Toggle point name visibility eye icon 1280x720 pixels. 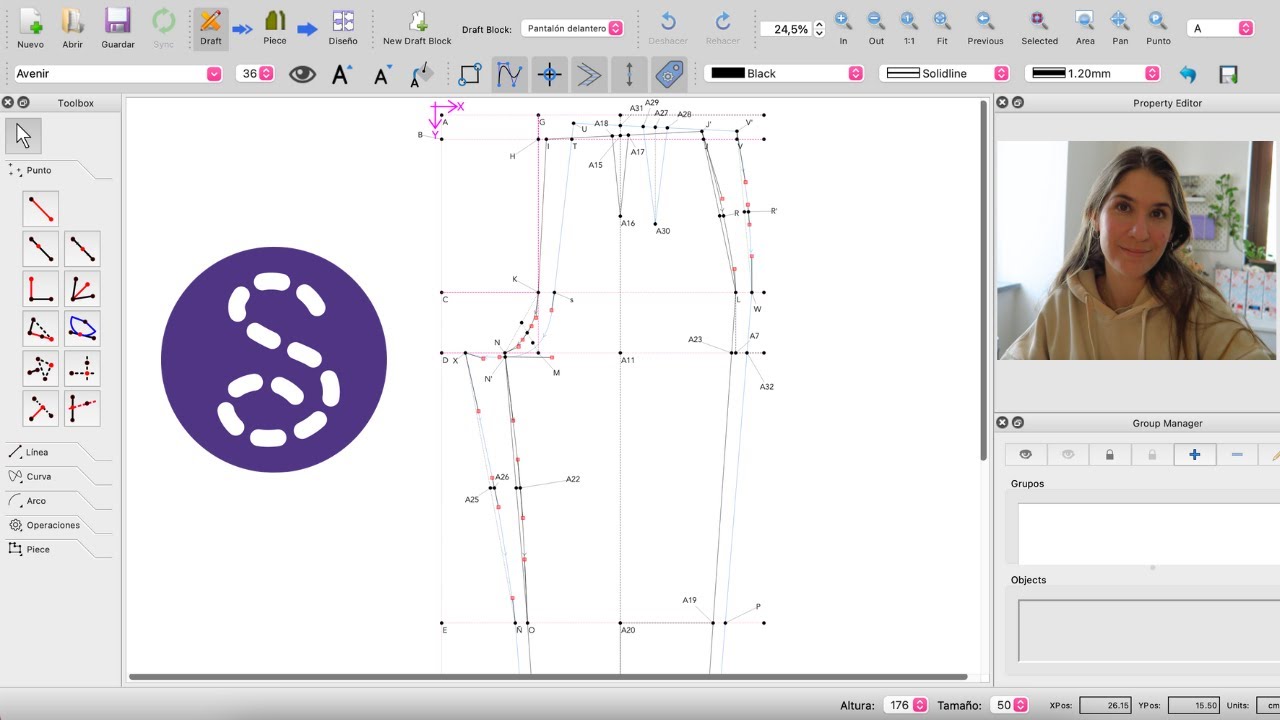click(302, 74)
